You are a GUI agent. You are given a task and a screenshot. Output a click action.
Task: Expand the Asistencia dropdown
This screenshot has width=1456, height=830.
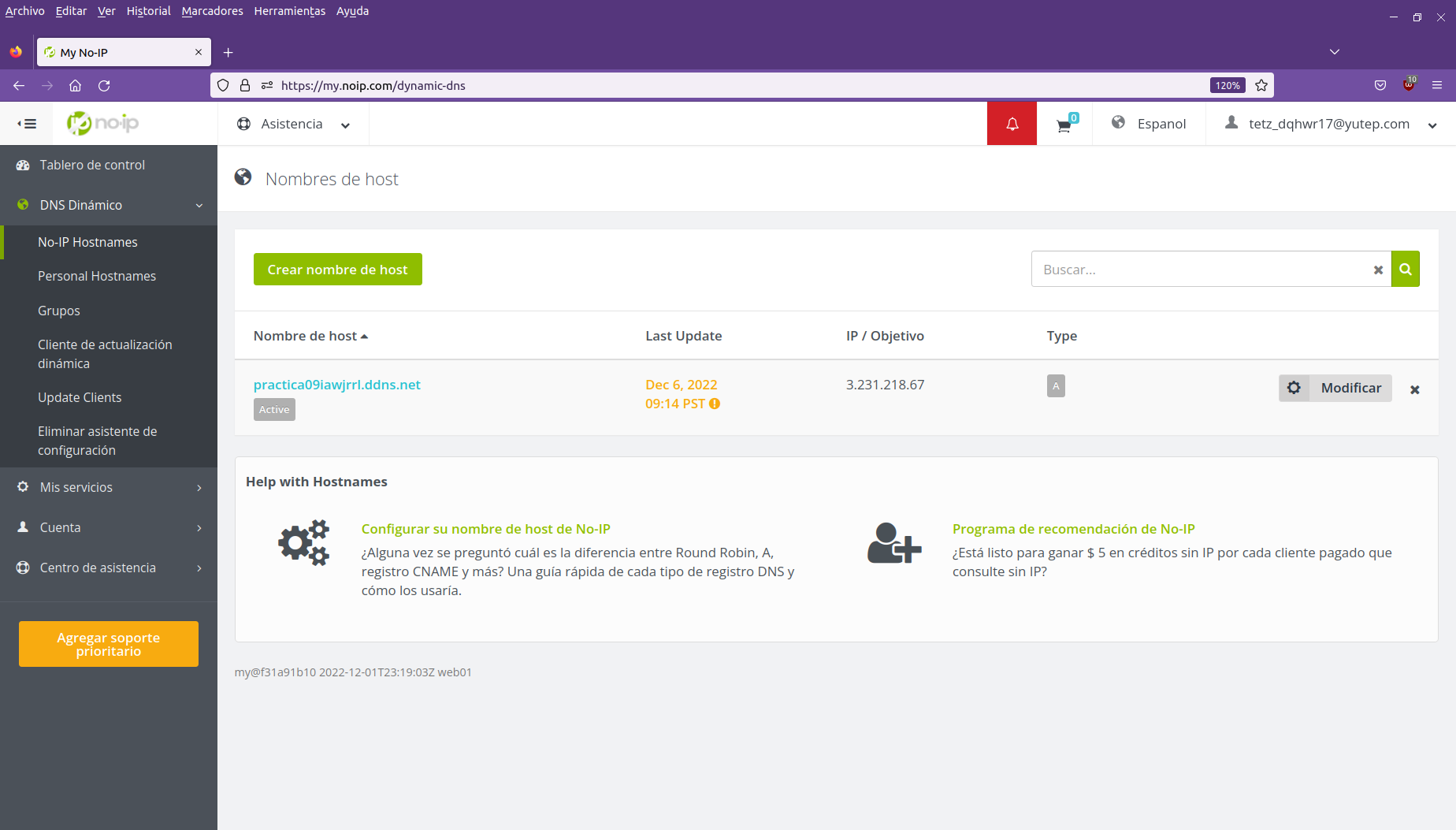coord(294,124)
